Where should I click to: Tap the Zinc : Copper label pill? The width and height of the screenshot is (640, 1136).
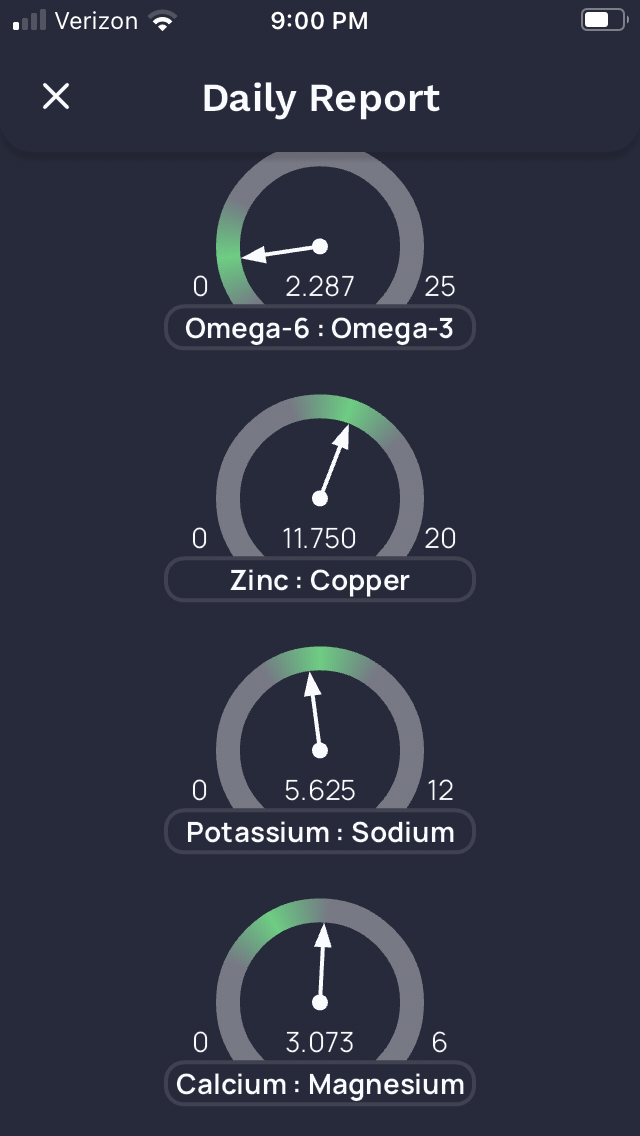point(320,580)
